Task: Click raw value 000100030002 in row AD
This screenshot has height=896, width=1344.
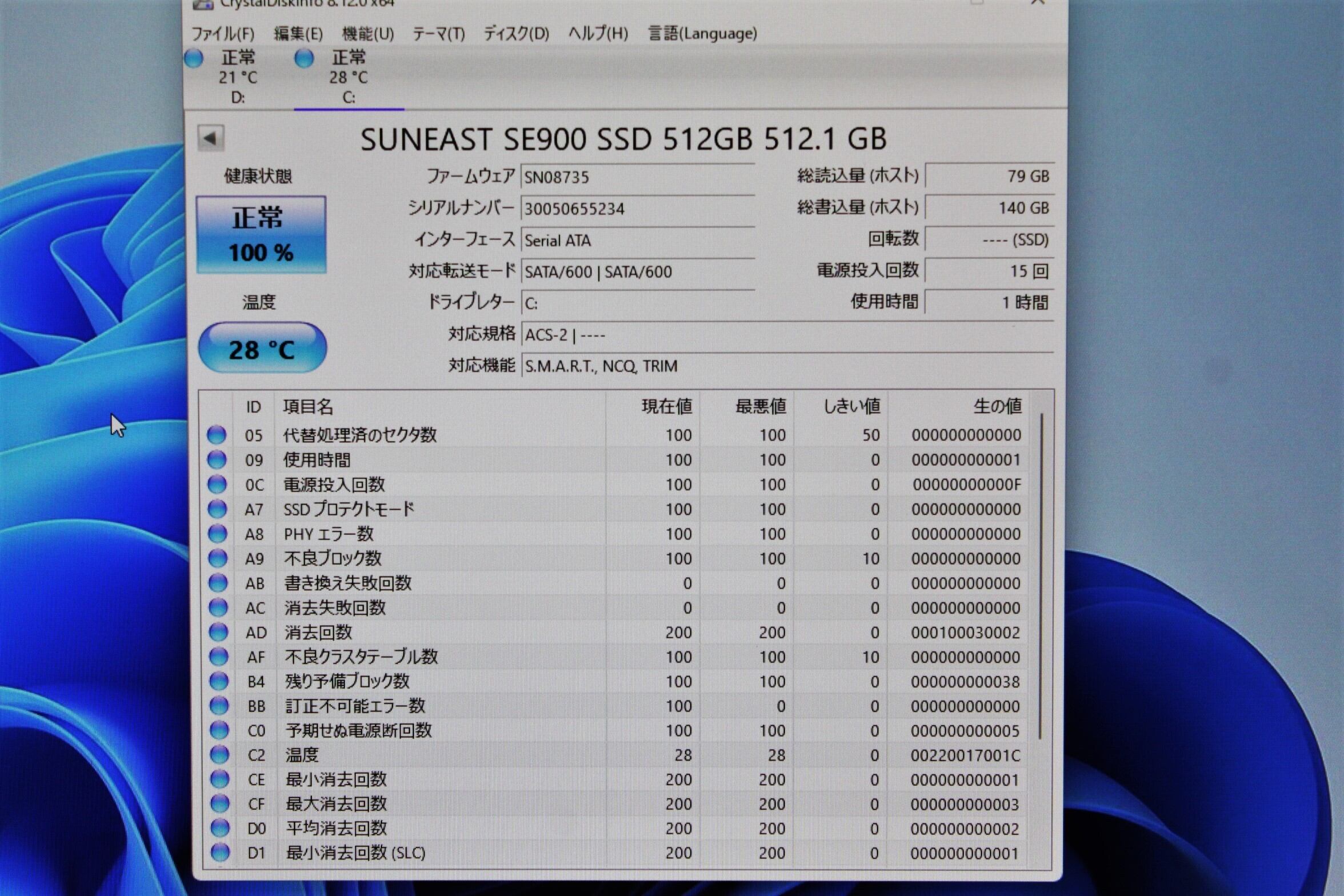Action: [966, 633]
